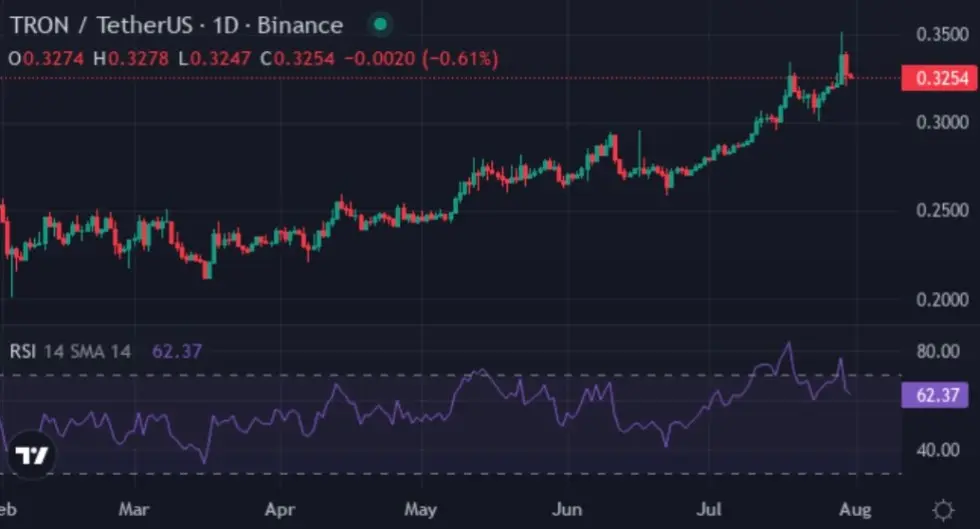Click the TradingView logo icon
This screenshot has width=980, height=529.
pos(31,455)
